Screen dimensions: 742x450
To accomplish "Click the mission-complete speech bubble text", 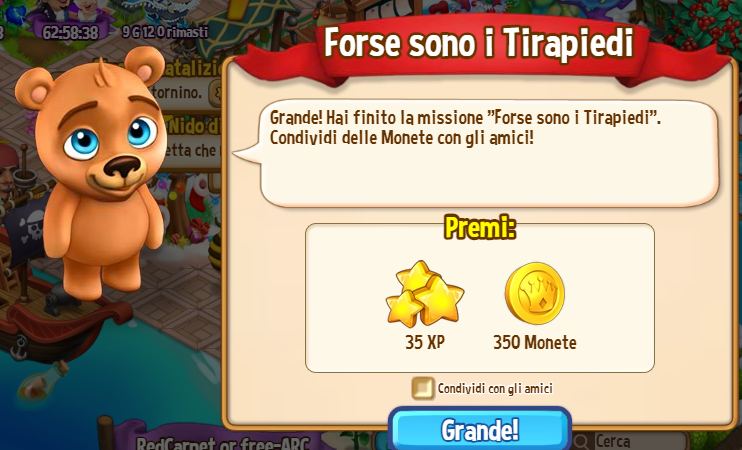I will coord(465,128).
